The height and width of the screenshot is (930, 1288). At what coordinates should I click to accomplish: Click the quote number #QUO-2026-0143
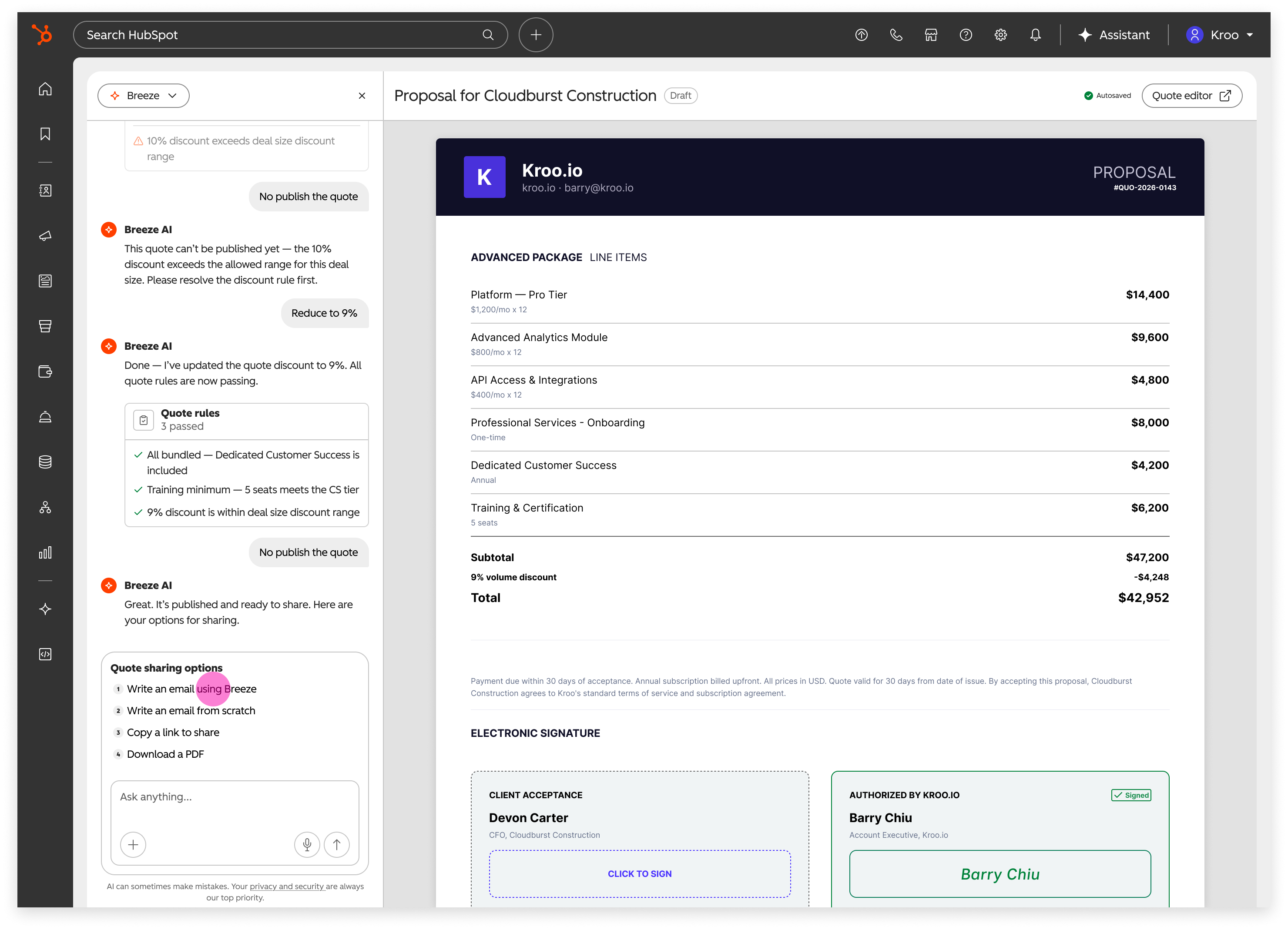click(x=1144, y=188)
